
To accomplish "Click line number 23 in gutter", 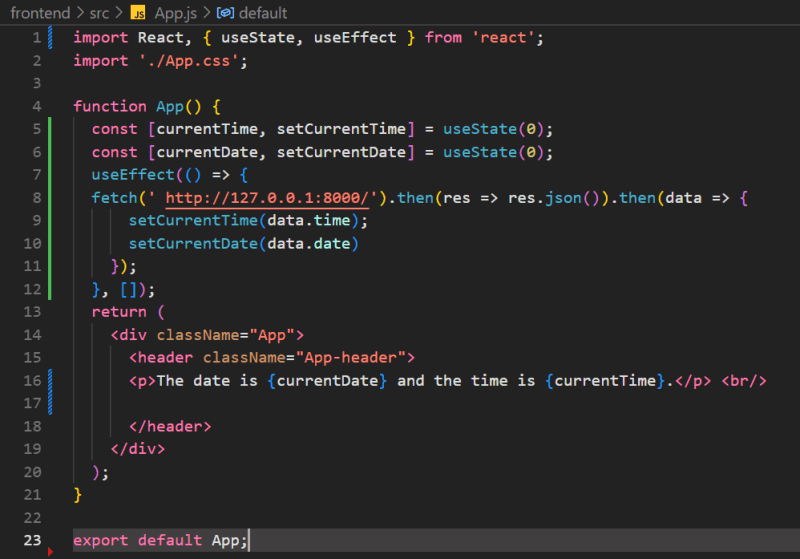I will click(x=32, y=540).
